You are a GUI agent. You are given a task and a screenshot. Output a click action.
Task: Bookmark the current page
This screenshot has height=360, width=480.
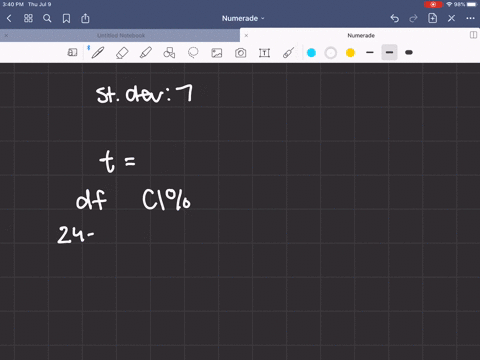pos(66,18)
